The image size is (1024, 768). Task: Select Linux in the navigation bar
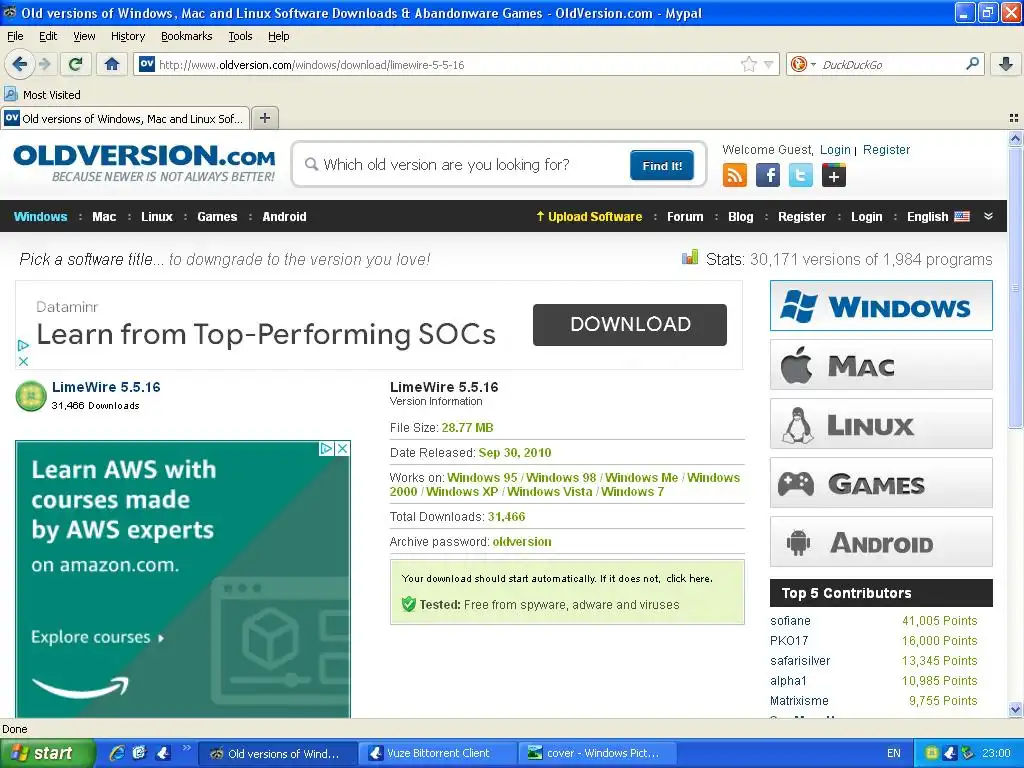[157, 216]
